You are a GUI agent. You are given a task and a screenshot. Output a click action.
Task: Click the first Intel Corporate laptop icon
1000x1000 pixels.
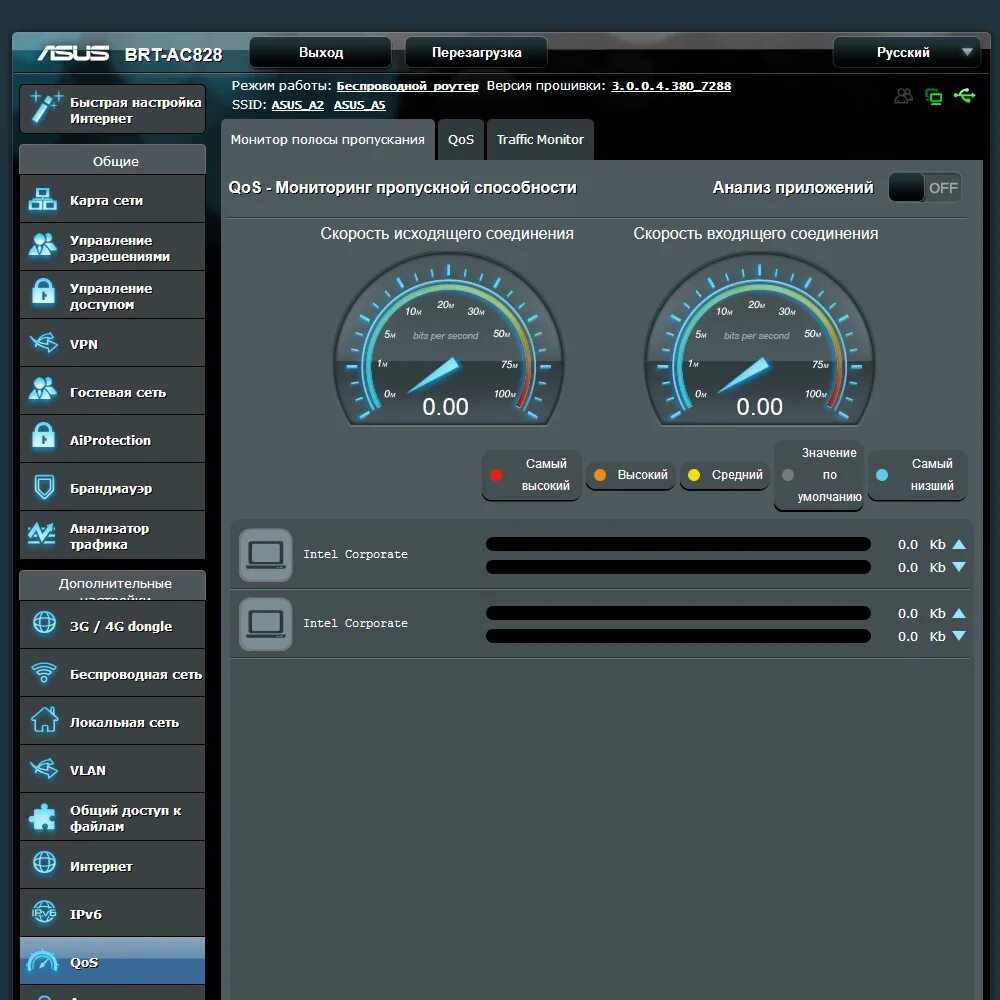click(265, 555)
